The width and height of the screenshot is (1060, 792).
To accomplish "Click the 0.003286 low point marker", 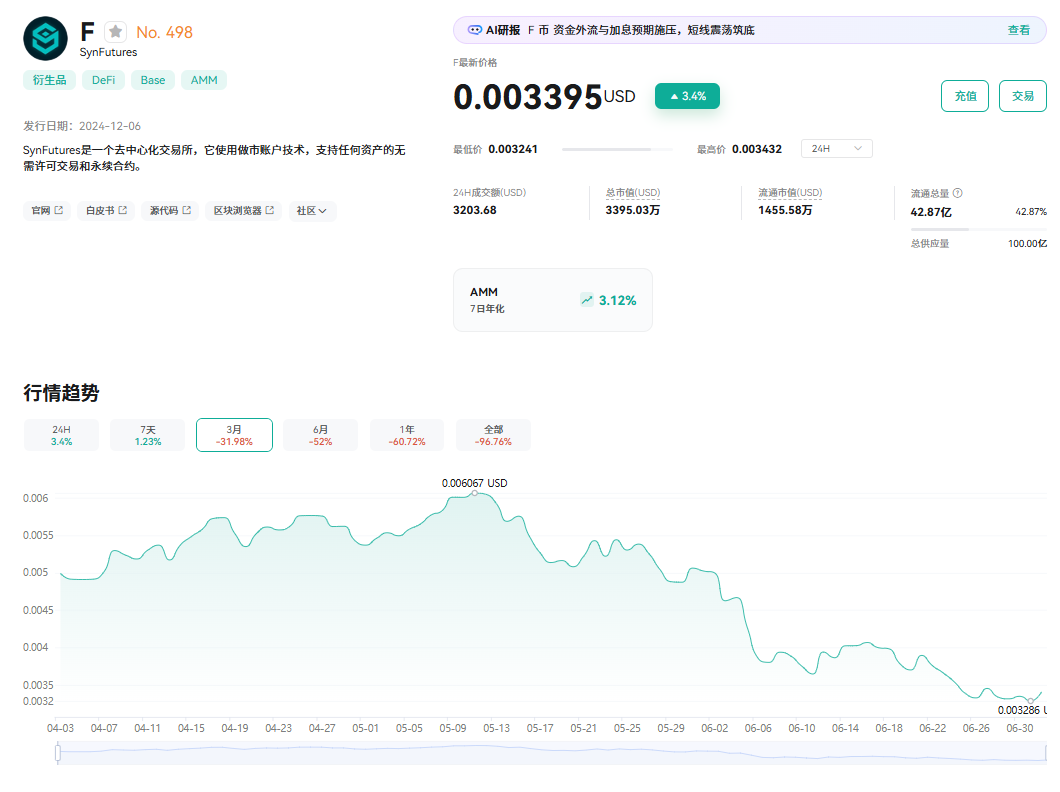I will tap(1030, 701).
